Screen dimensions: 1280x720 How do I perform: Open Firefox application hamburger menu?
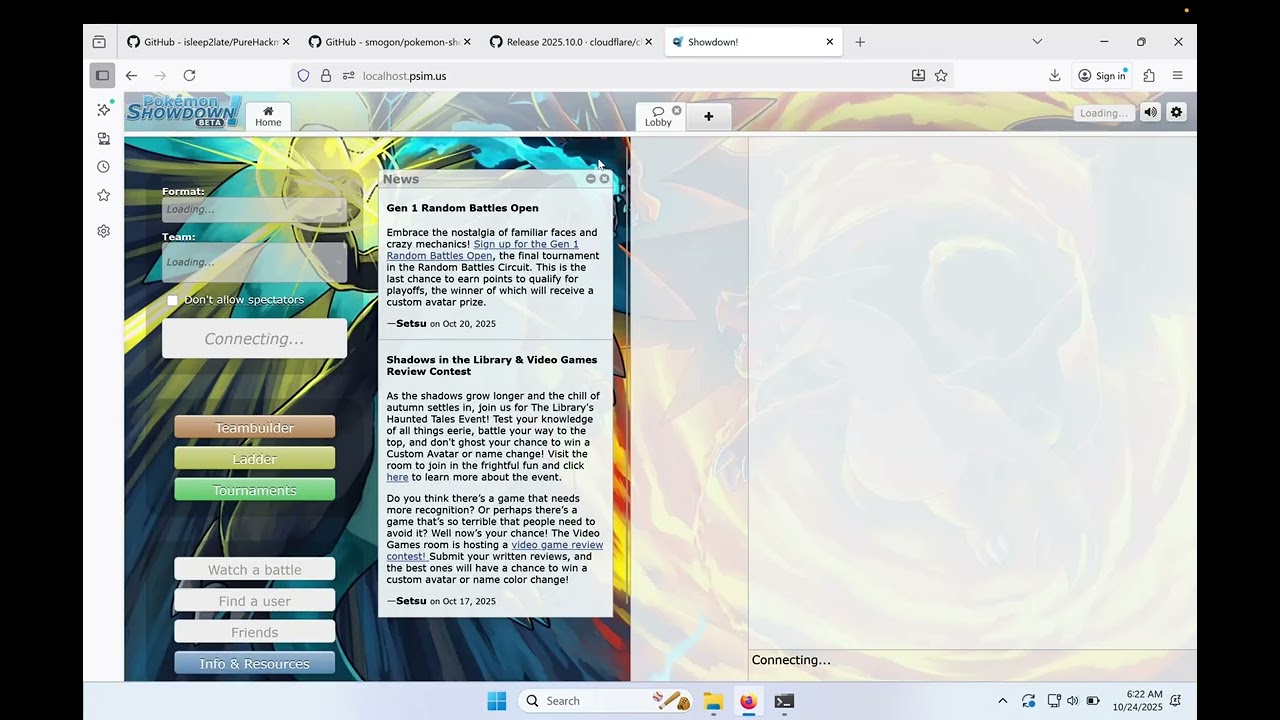[x=1177, y=75]
